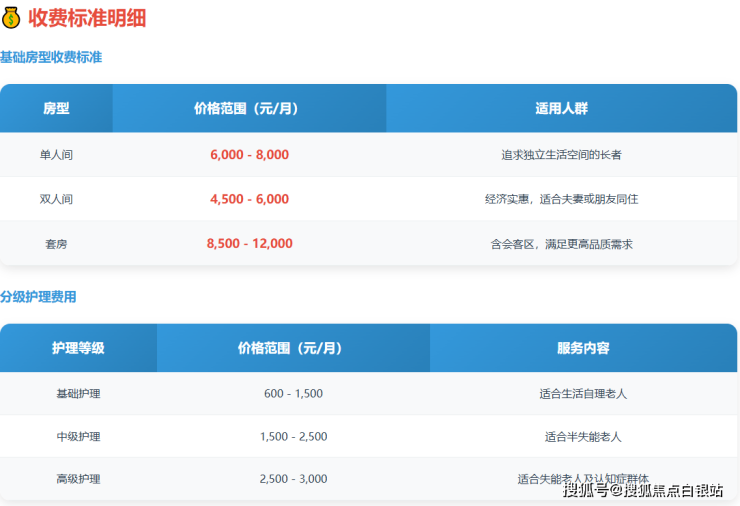740x506 pixels.
Task: Click the 1,500 - 2,500 price cell
Action: [293, 437]
